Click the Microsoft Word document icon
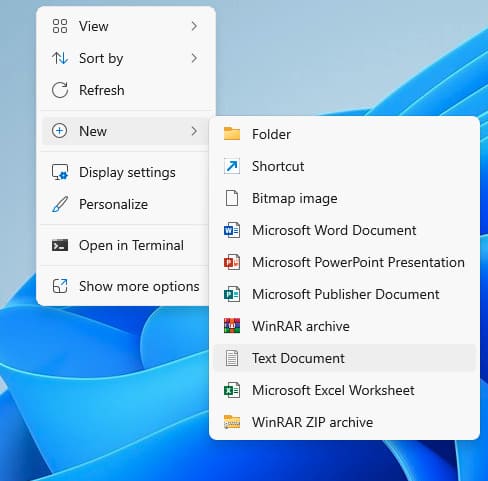This screenshot has width=488, height=481. [232, 230]
